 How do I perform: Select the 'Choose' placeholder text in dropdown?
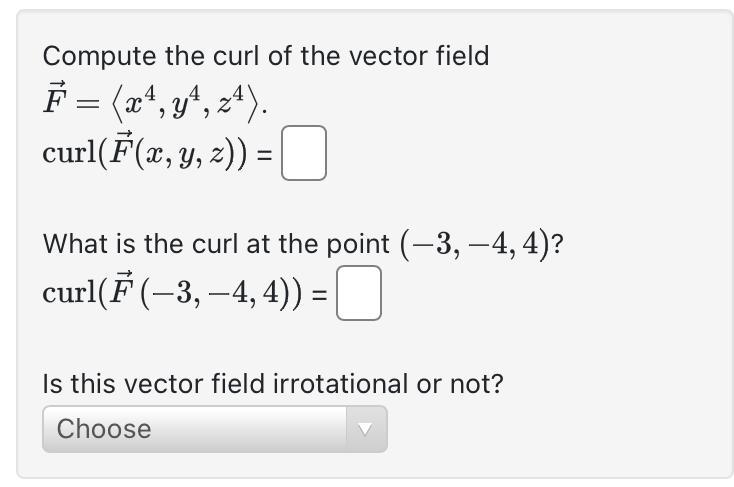coord(104,429)
